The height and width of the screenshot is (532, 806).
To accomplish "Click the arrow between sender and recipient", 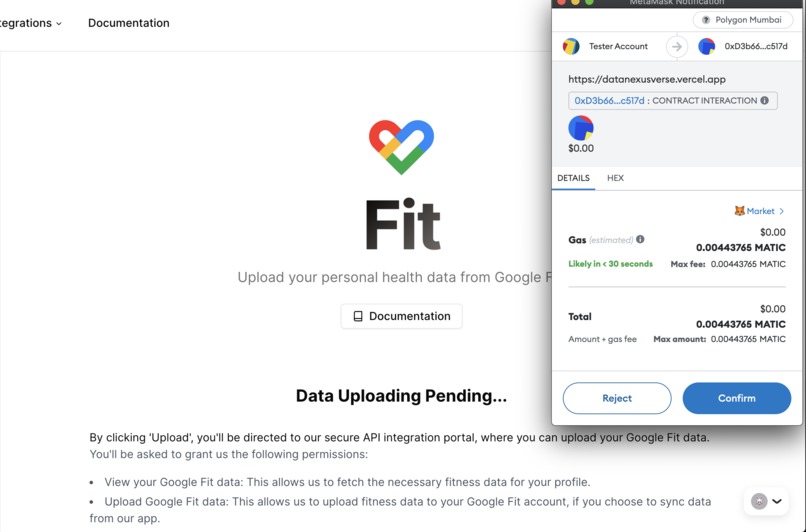I will click(x=677, y=46).
